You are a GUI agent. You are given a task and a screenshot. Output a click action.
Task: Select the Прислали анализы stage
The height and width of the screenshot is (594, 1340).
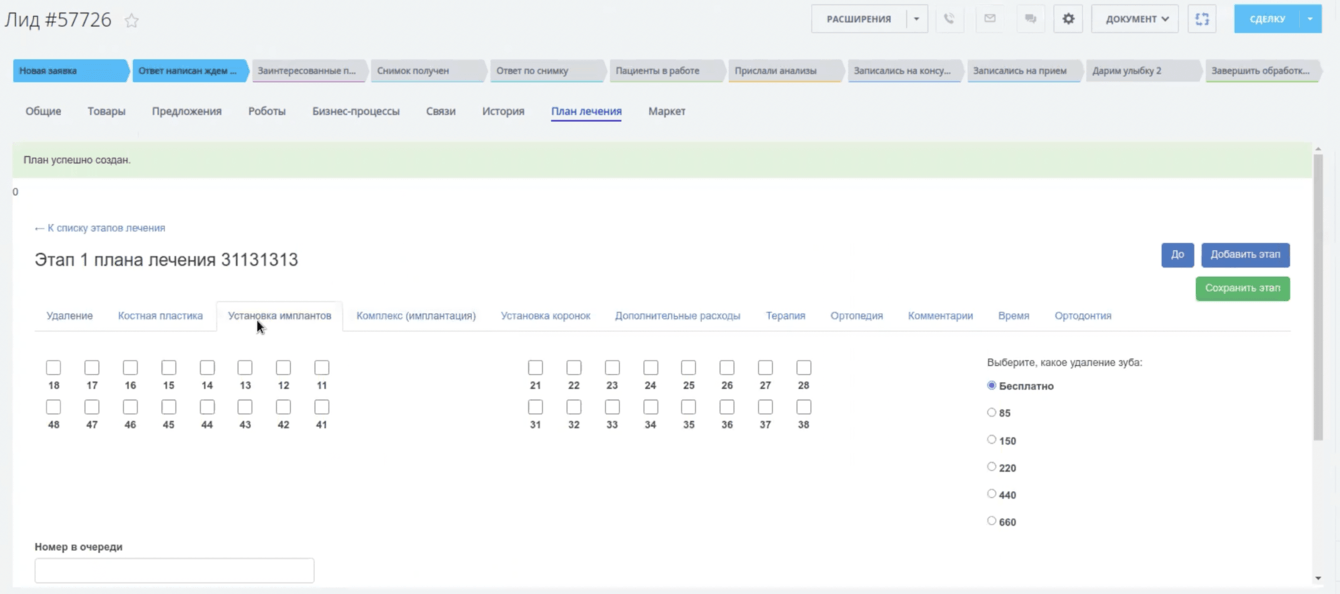tap(785, 71)
